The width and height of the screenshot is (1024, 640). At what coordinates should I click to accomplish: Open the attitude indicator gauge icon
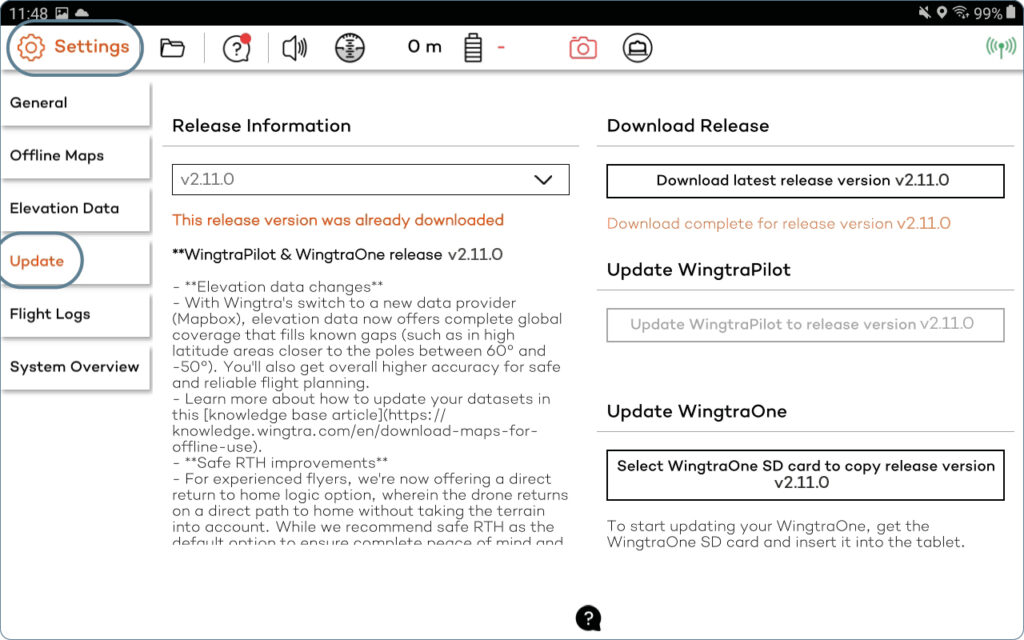click(x=350, y=46)
